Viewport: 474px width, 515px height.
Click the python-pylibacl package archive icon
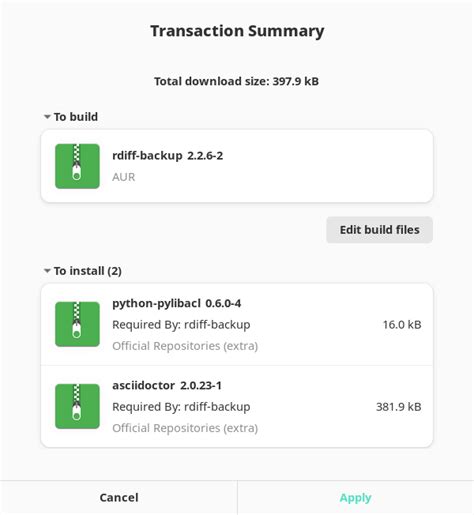click(x=77, y=324)
